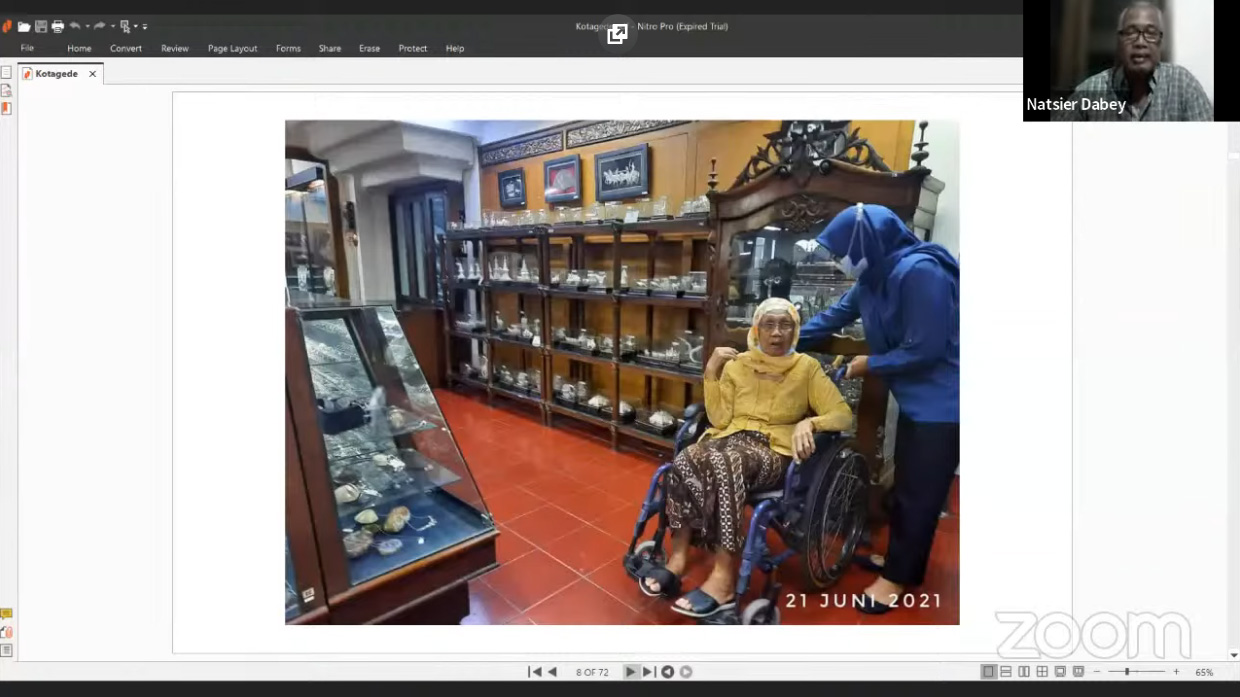Jump to the last page
The image size is (1240, 697).
648,672
